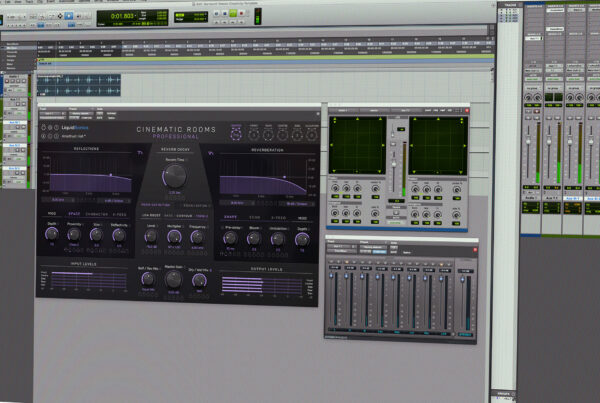Close the downmixer plugin window
Image resolution: width=600 pixels, height=403 pixels.
point(475,250)
